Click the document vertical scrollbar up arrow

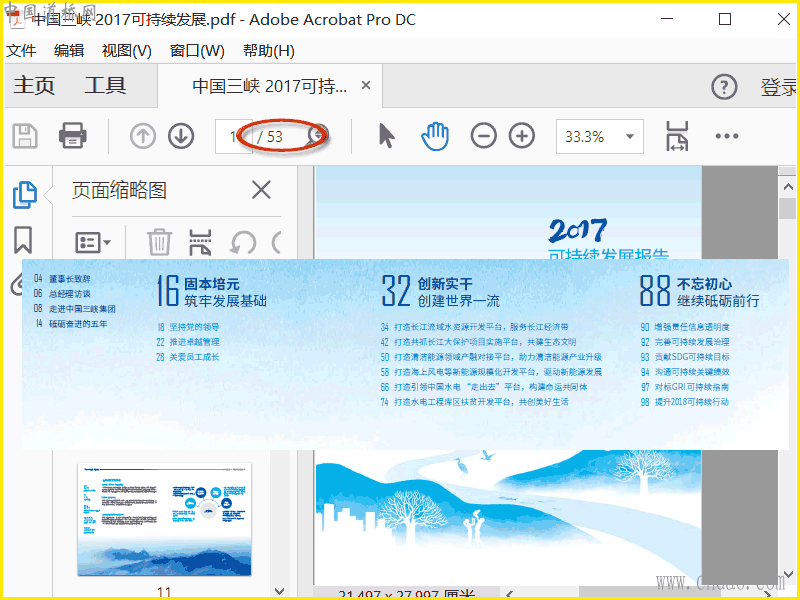click(x=788, y=187)
